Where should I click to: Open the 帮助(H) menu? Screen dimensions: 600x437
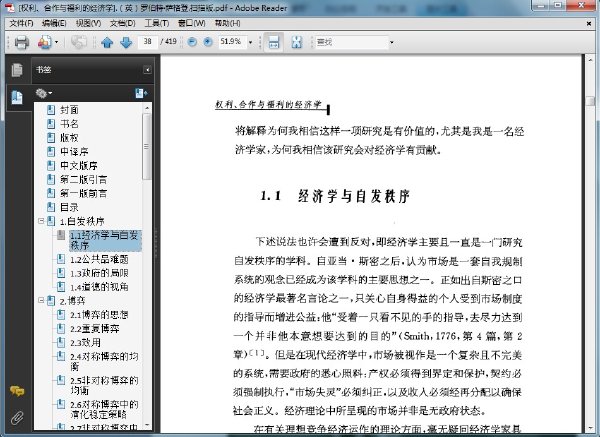[227, 23]
